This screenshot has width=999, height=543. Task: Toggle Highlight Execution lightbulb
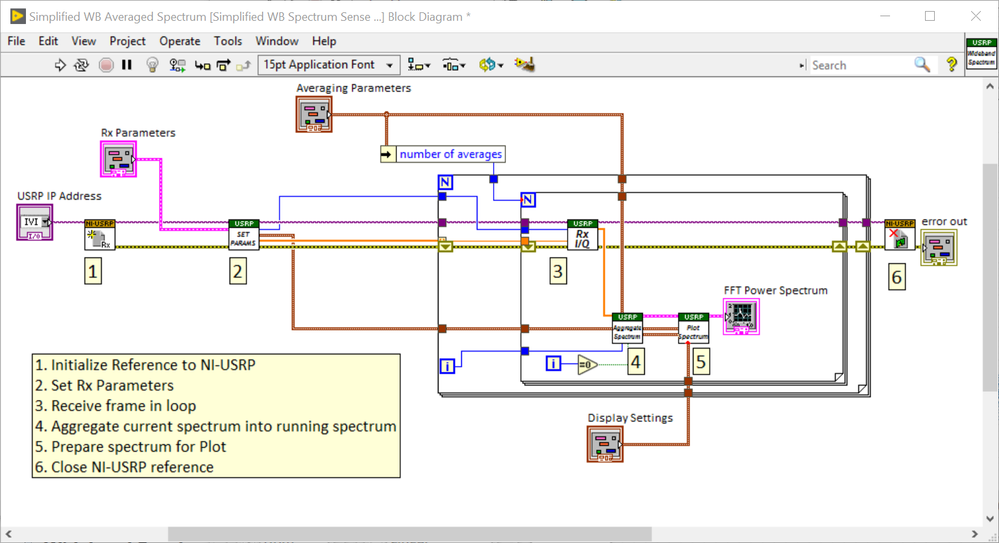click(x=152, y=65)
